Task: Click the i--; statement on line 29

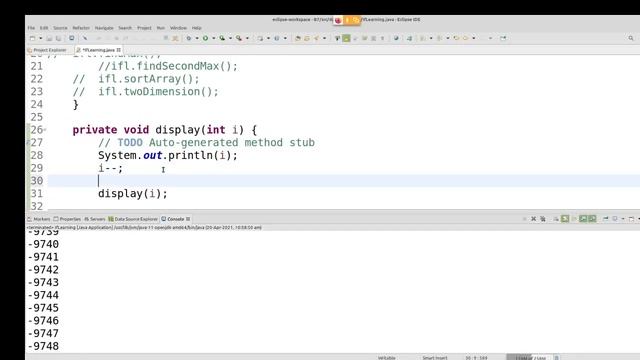Action: [x=110, y=168]
